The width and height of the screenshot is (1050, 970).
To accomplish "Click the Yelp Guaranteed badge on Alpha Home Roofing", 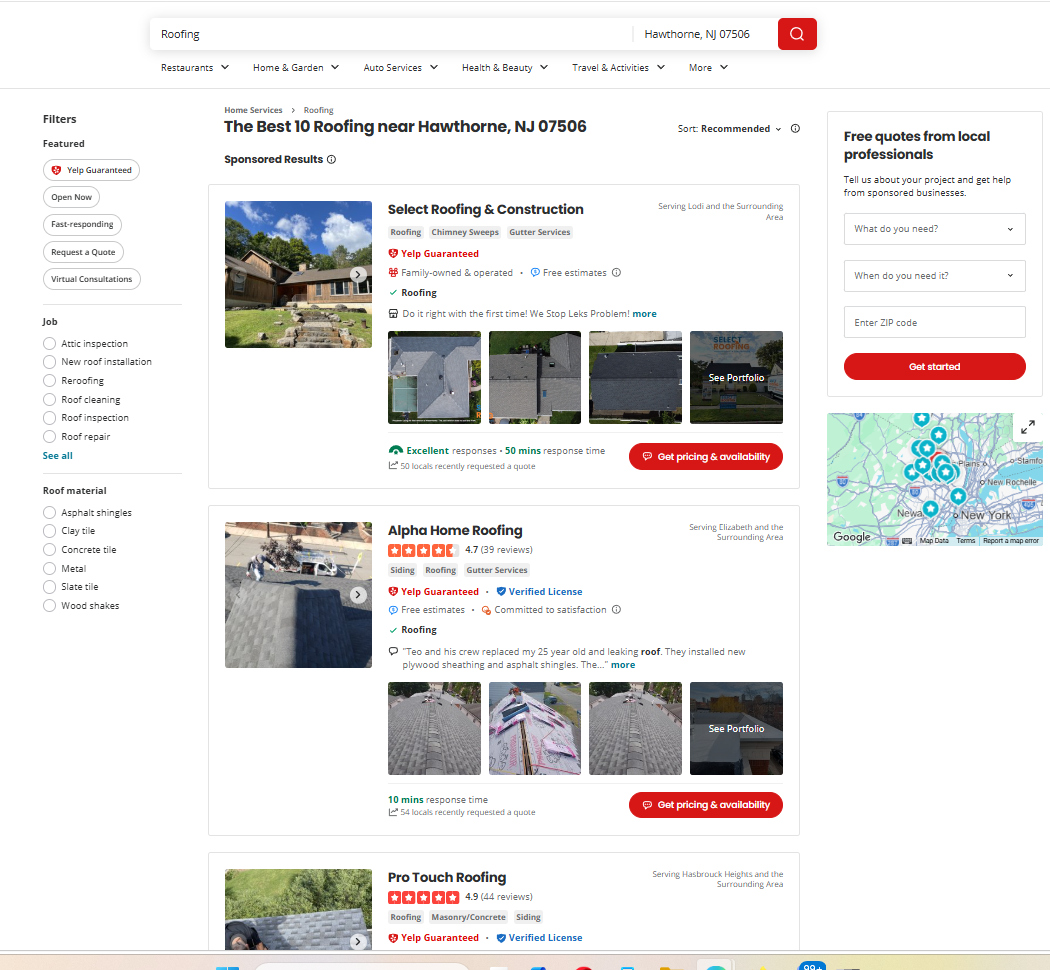I will pyautogui.click(x=434, y=592).
